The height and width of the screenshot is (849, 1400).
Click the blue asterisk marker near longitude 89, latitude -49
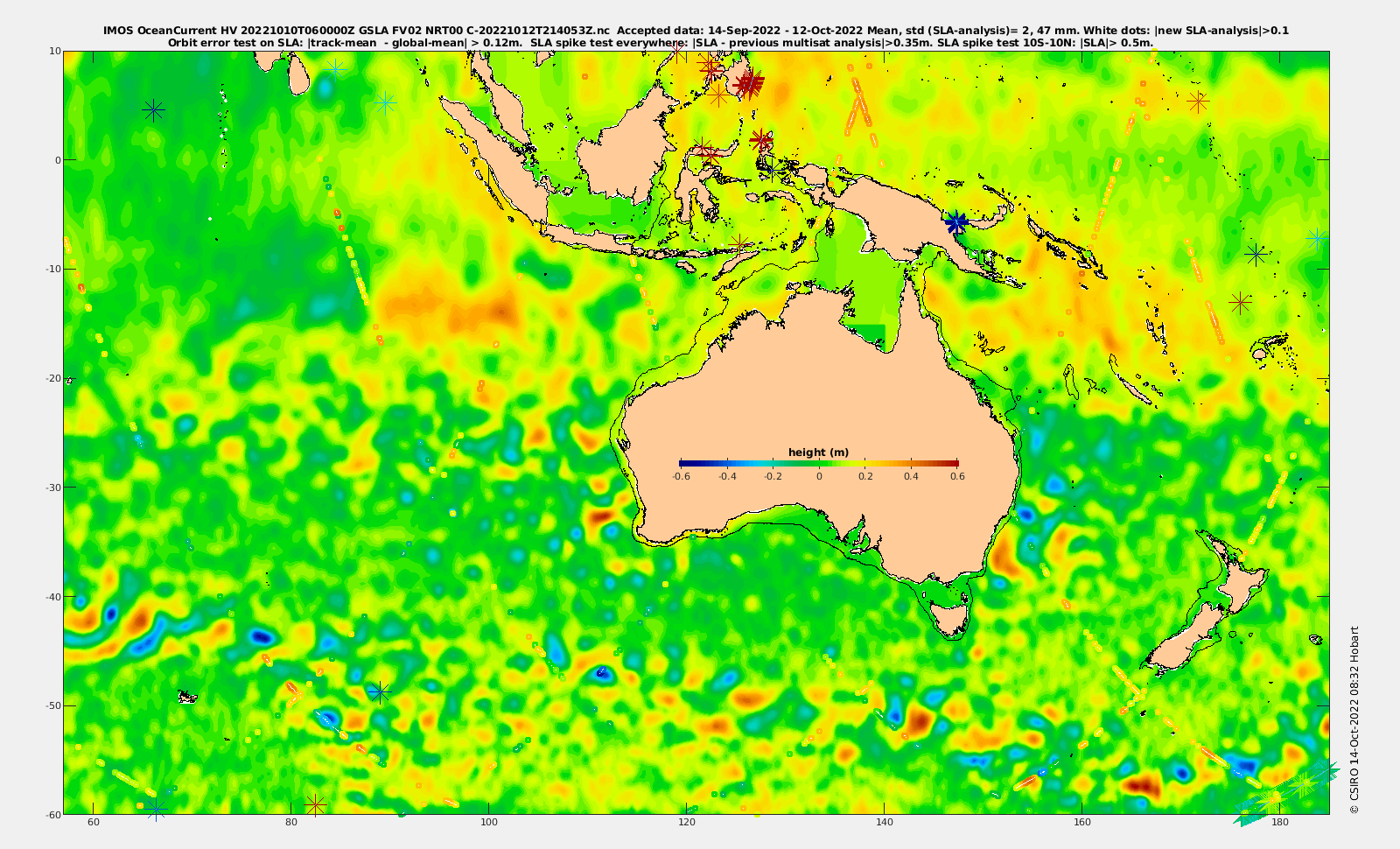coord(379,691)
